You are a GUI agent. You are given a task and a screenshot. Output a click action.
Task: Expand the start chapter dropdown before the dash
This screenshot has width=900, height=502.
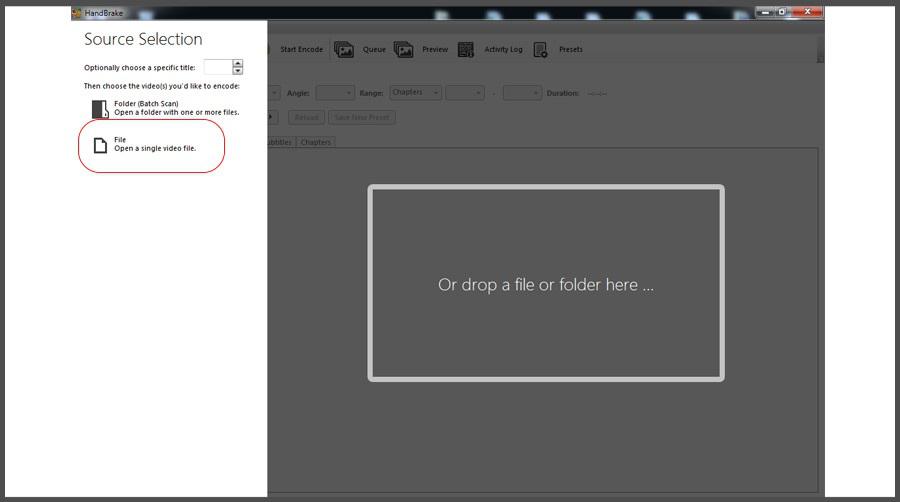click(x=465, y=93)
